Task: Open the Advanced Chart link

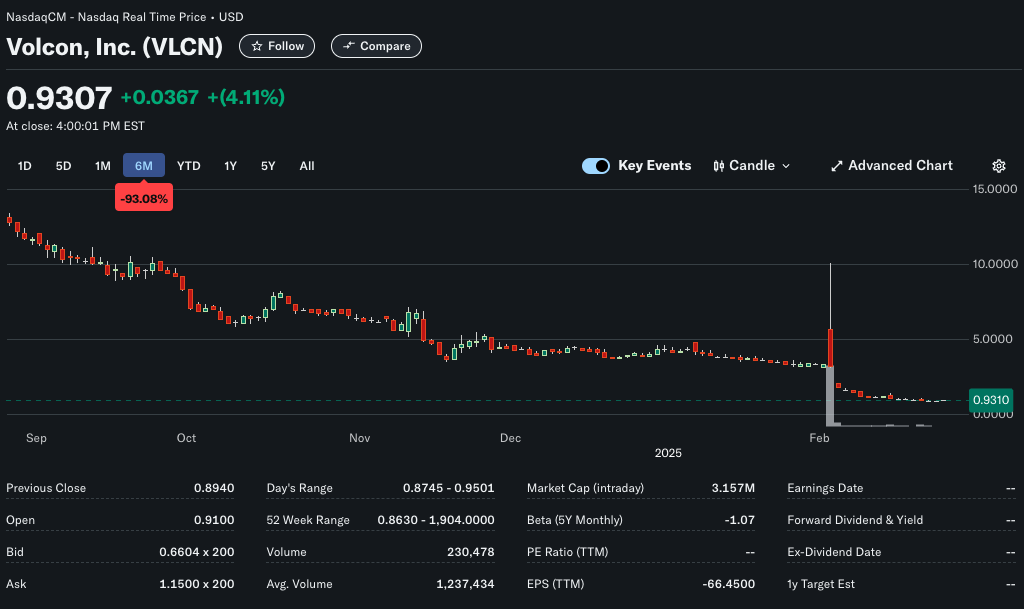Action: pos(891,166)
